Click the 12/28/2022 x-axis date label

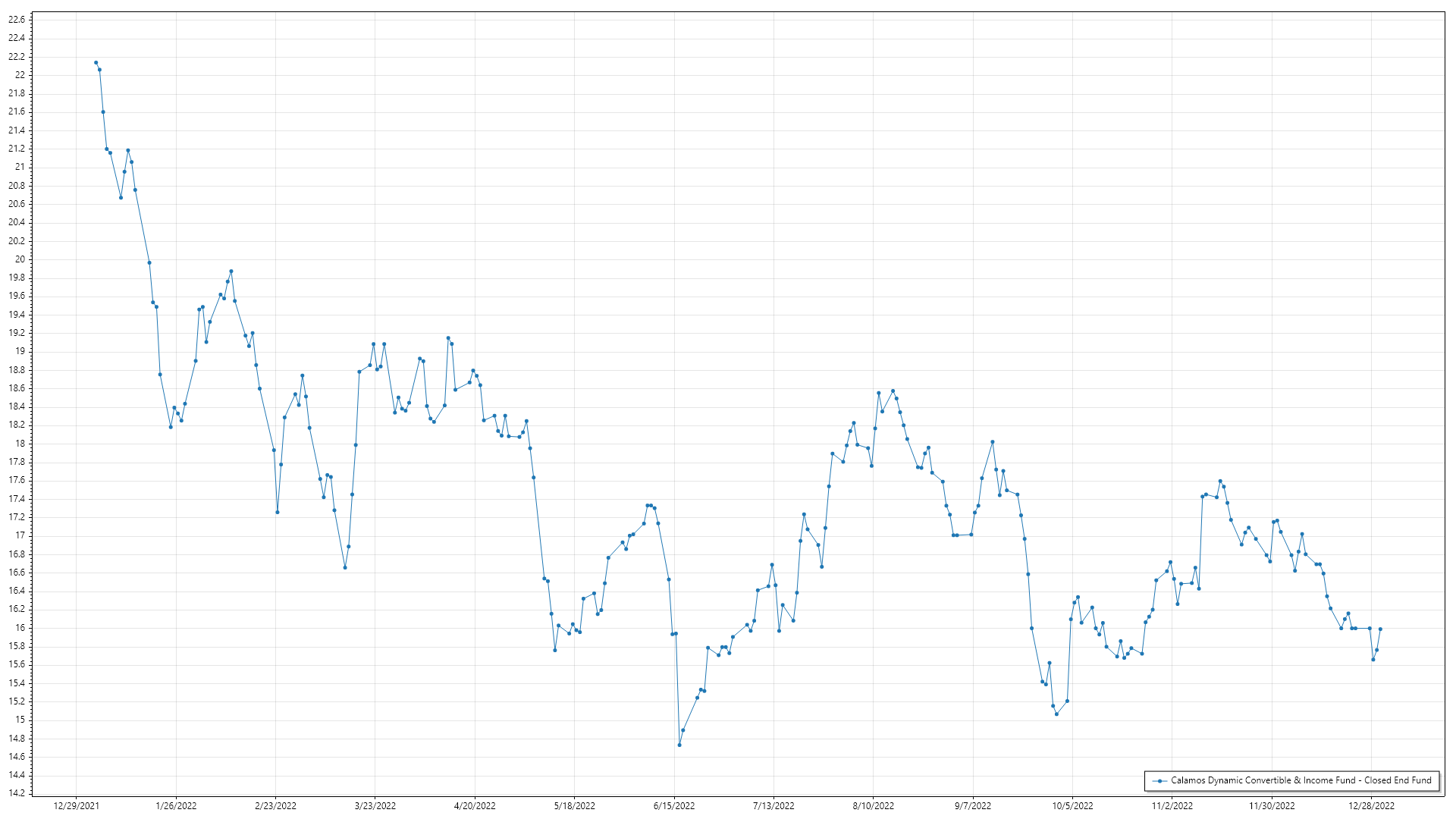pos(1371,806)
